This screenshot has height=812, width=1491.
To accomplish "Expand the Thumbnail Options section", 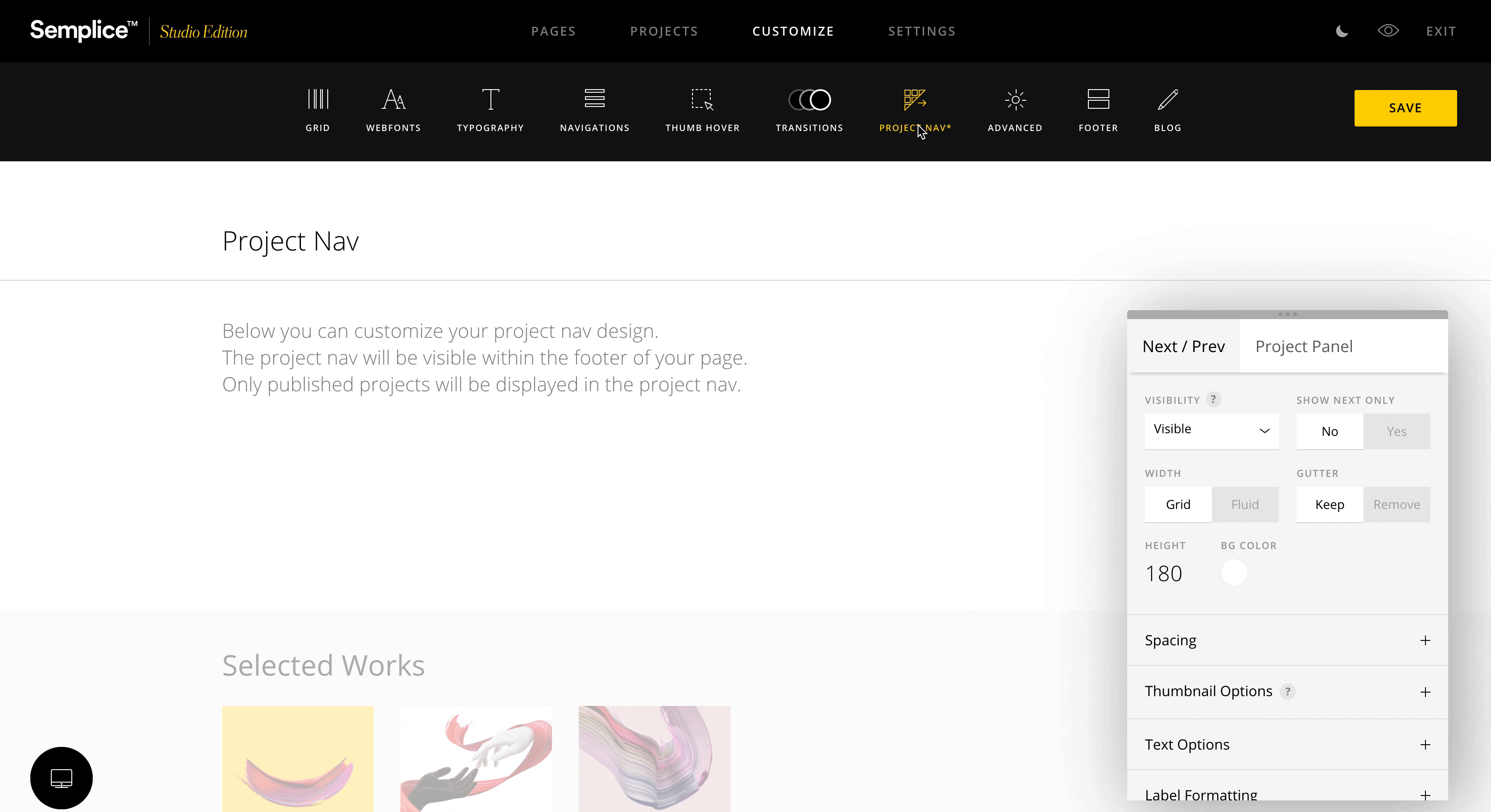I will (1287, 692).
